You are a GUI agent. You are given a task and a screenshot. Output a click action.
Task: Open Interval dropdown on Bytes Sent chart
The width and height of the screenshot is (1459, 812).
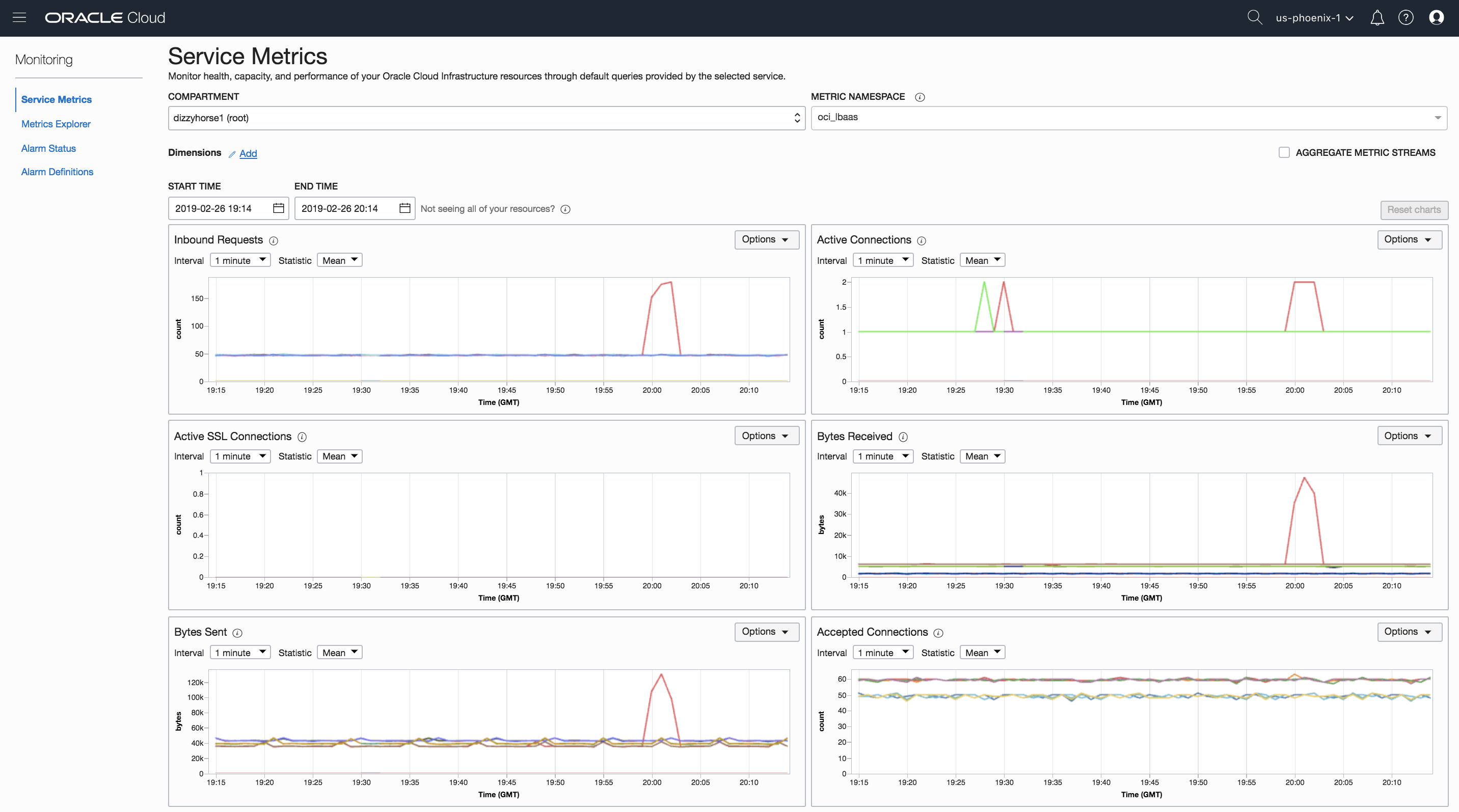coord(240,653)
